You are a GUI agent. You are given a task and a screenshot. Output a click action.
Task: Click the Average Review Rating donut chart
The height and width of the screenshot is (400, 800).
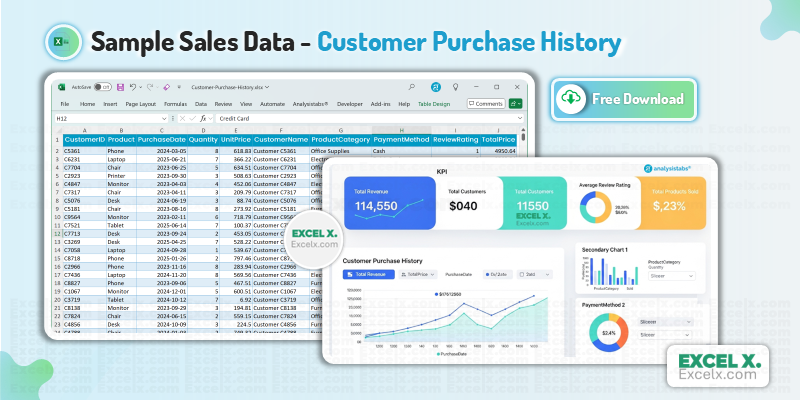595,207
